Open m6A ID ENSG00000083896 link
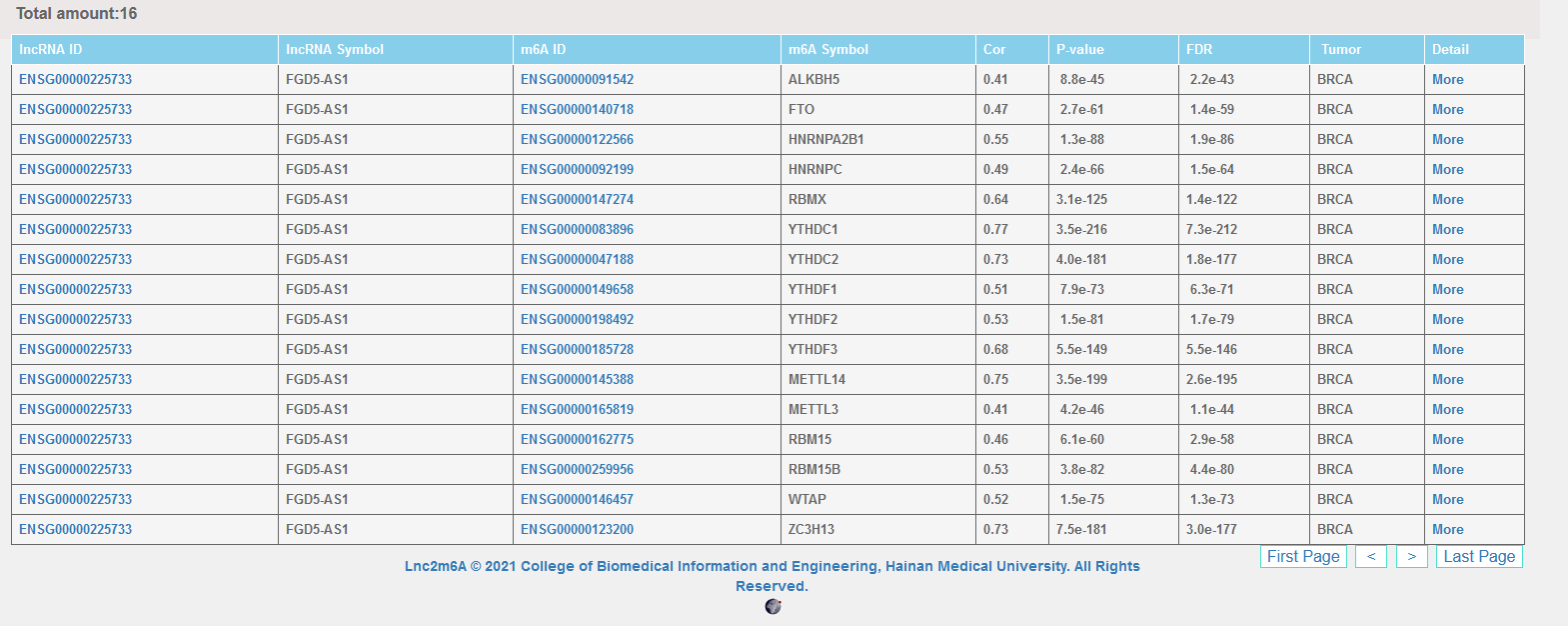Screen dimensions: 1568x626 577,229
